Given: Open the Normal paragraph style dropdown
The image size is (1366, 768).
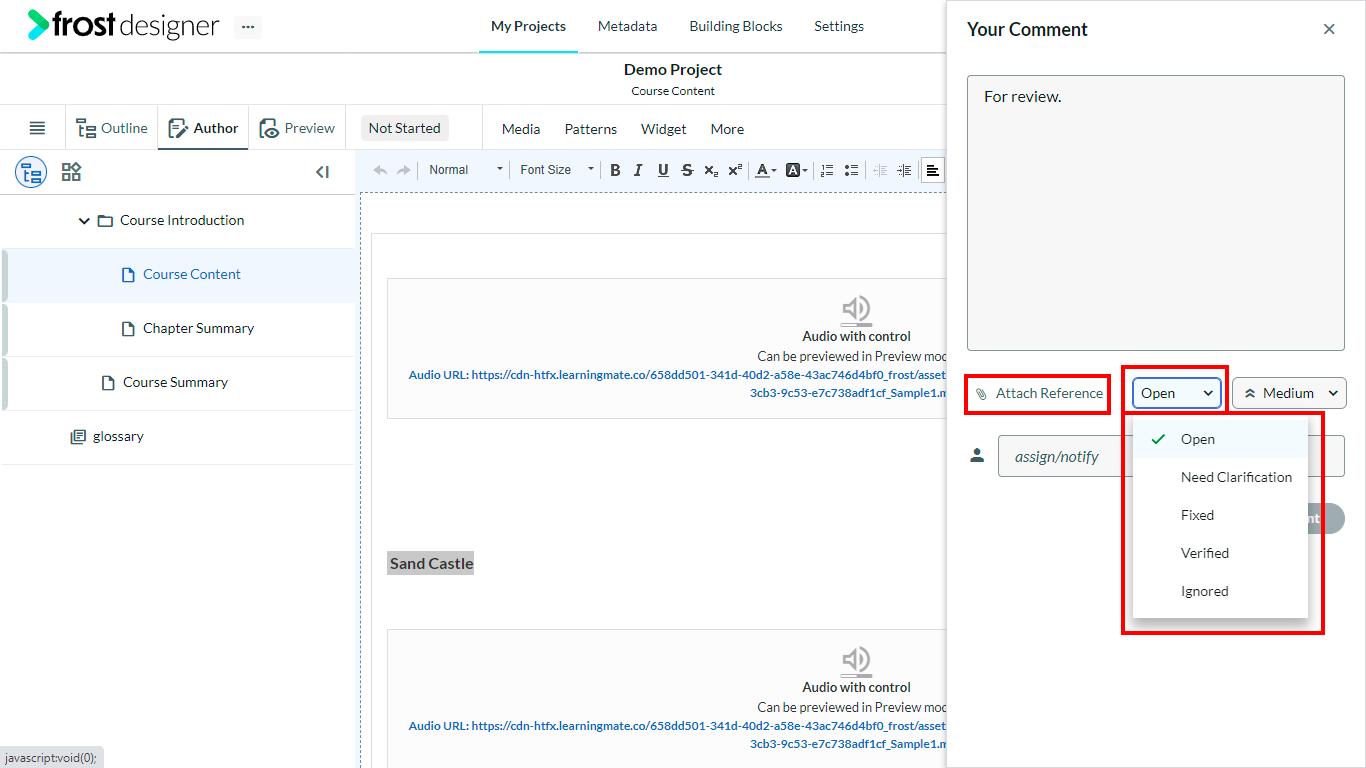Looking at the screenshot, I should tap(465, 170).
